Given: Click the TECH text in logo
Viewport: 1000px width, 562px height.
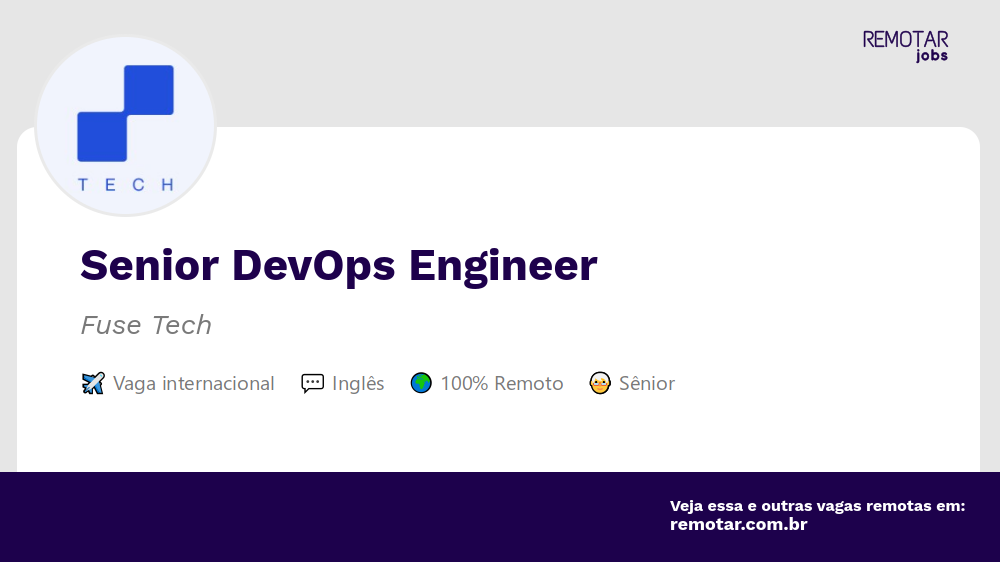Looking at the screenshot, I should coord(126,185).
